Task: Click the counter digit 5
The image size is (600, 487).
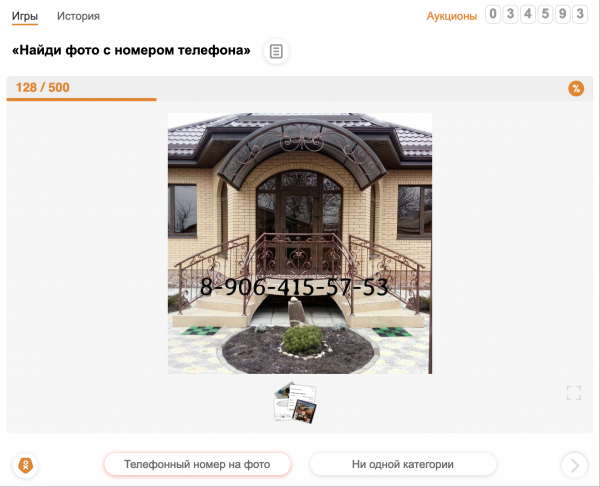Action: click(544, 14)
